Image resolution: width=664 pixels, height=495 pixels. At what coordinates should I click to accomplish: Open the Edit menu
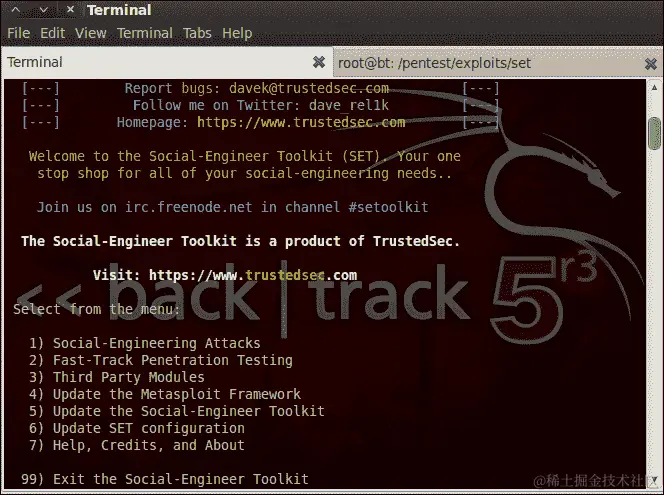[53, 33]
